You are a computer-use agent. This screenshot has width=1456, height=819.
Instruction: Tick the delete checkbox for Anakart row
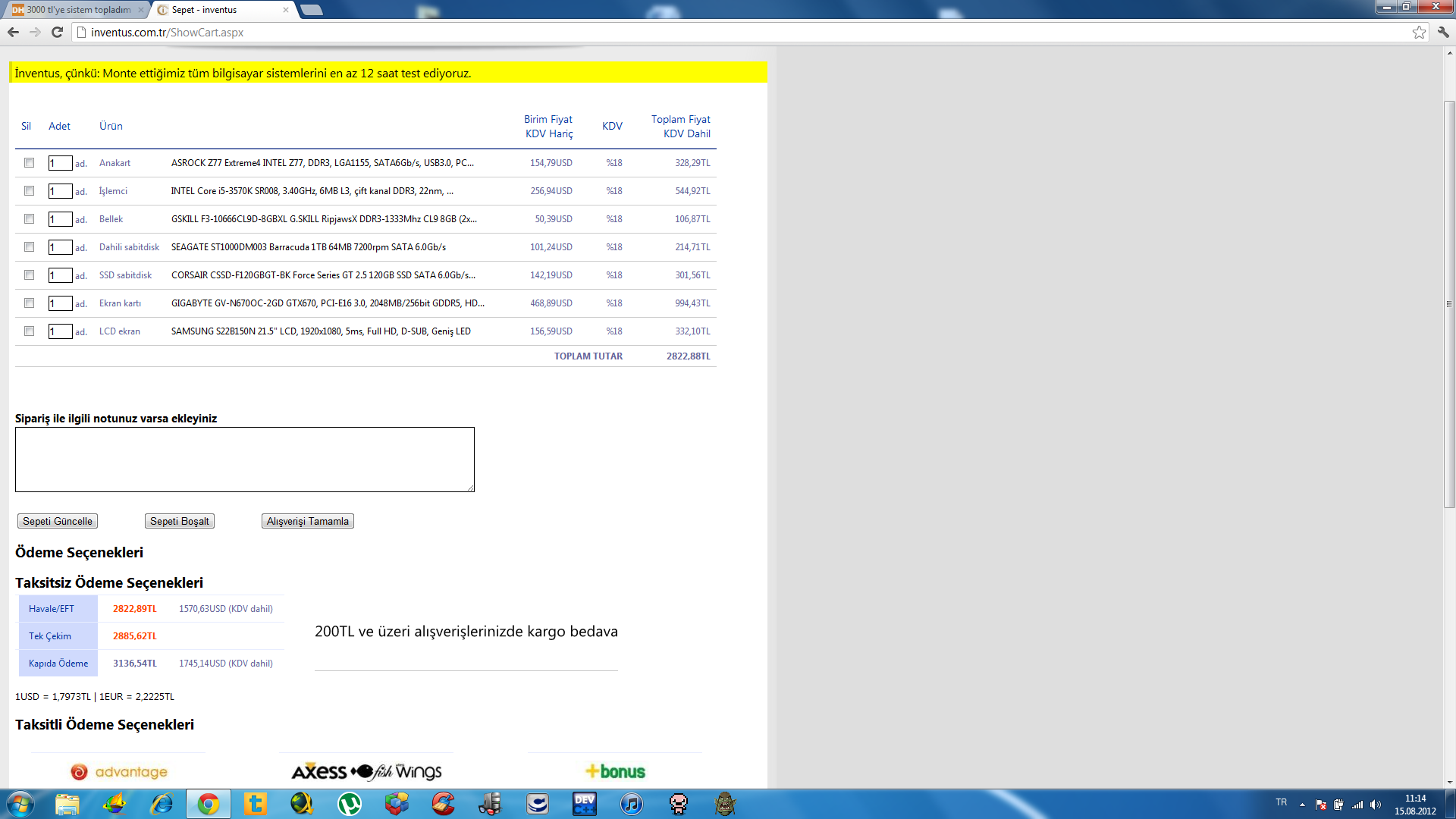(x=30, y=162)
